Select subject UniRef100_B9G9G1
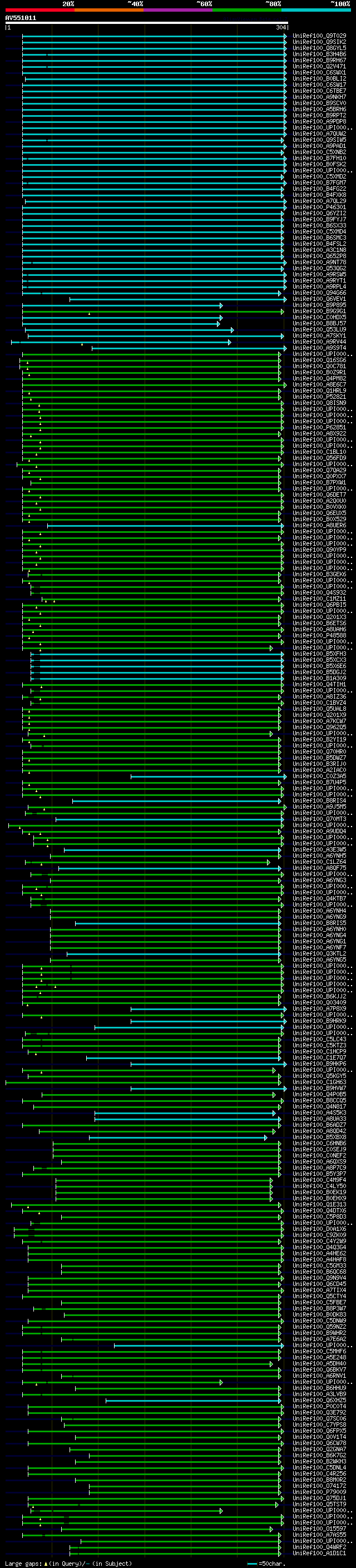The height and width of the screenshot is (1568, 356). point(319,311)
